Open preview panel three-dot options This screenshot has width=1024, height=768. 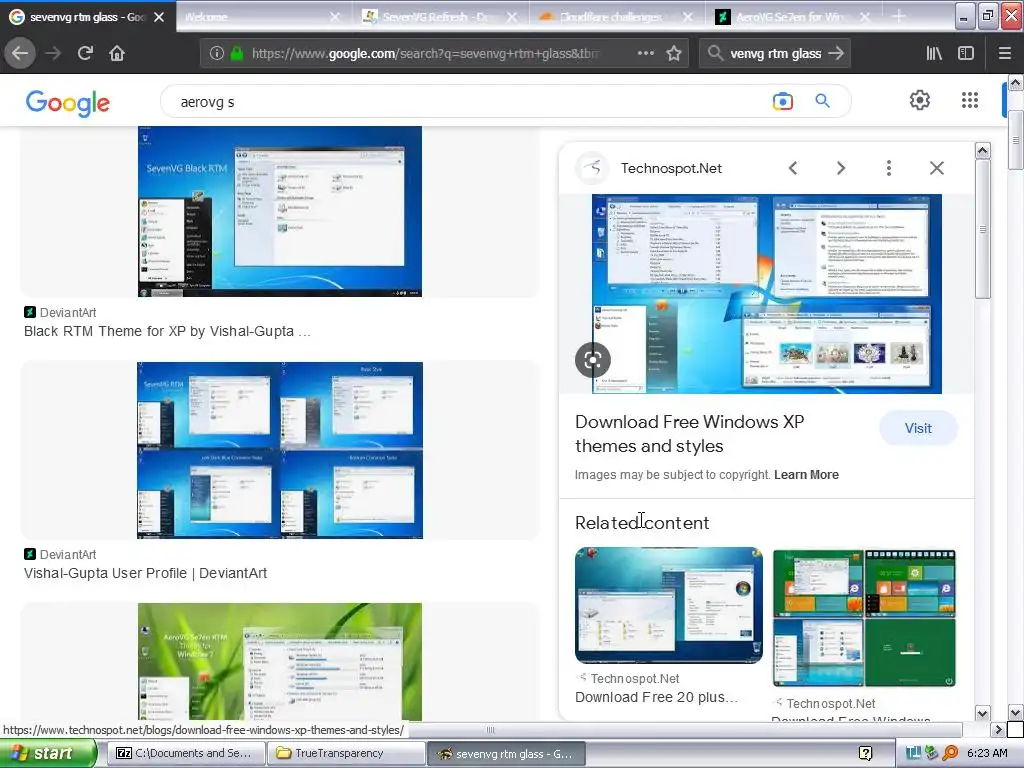[889, 168]
